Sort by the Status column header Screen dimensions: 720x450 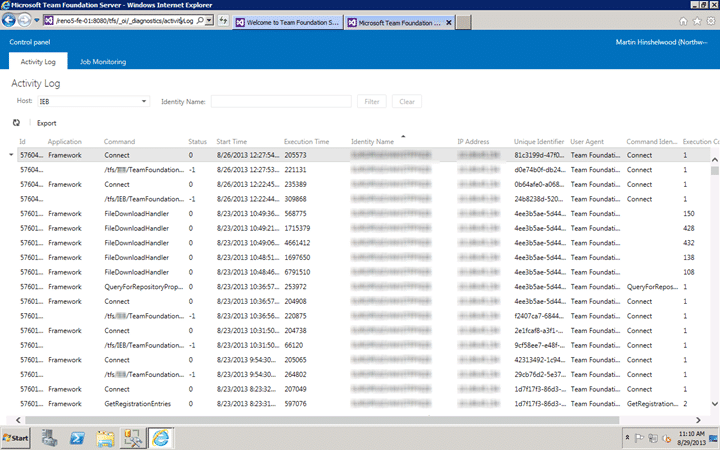[197, 141]
